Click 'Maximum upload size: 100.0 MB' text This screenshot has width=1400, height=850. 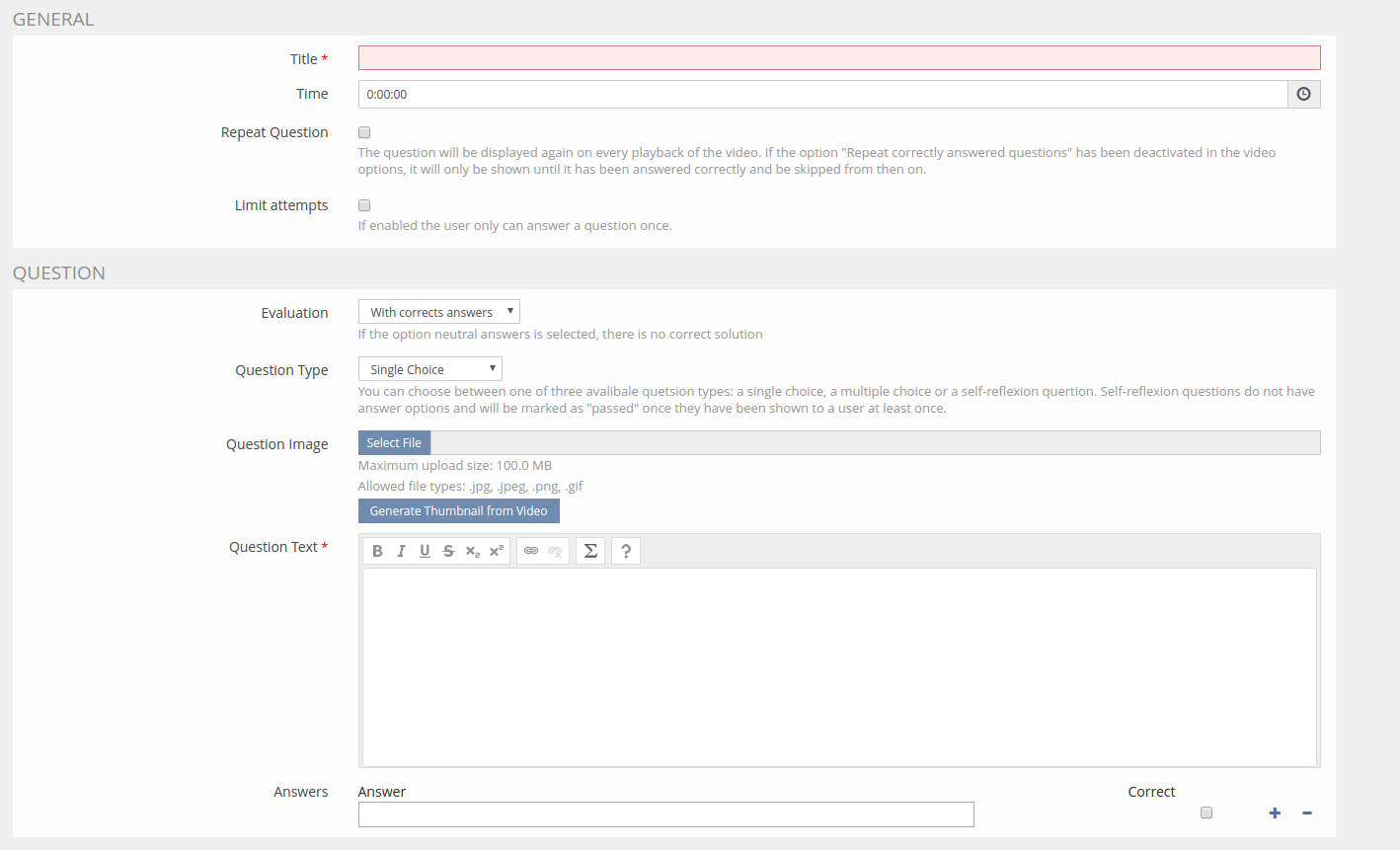[455, 465]
